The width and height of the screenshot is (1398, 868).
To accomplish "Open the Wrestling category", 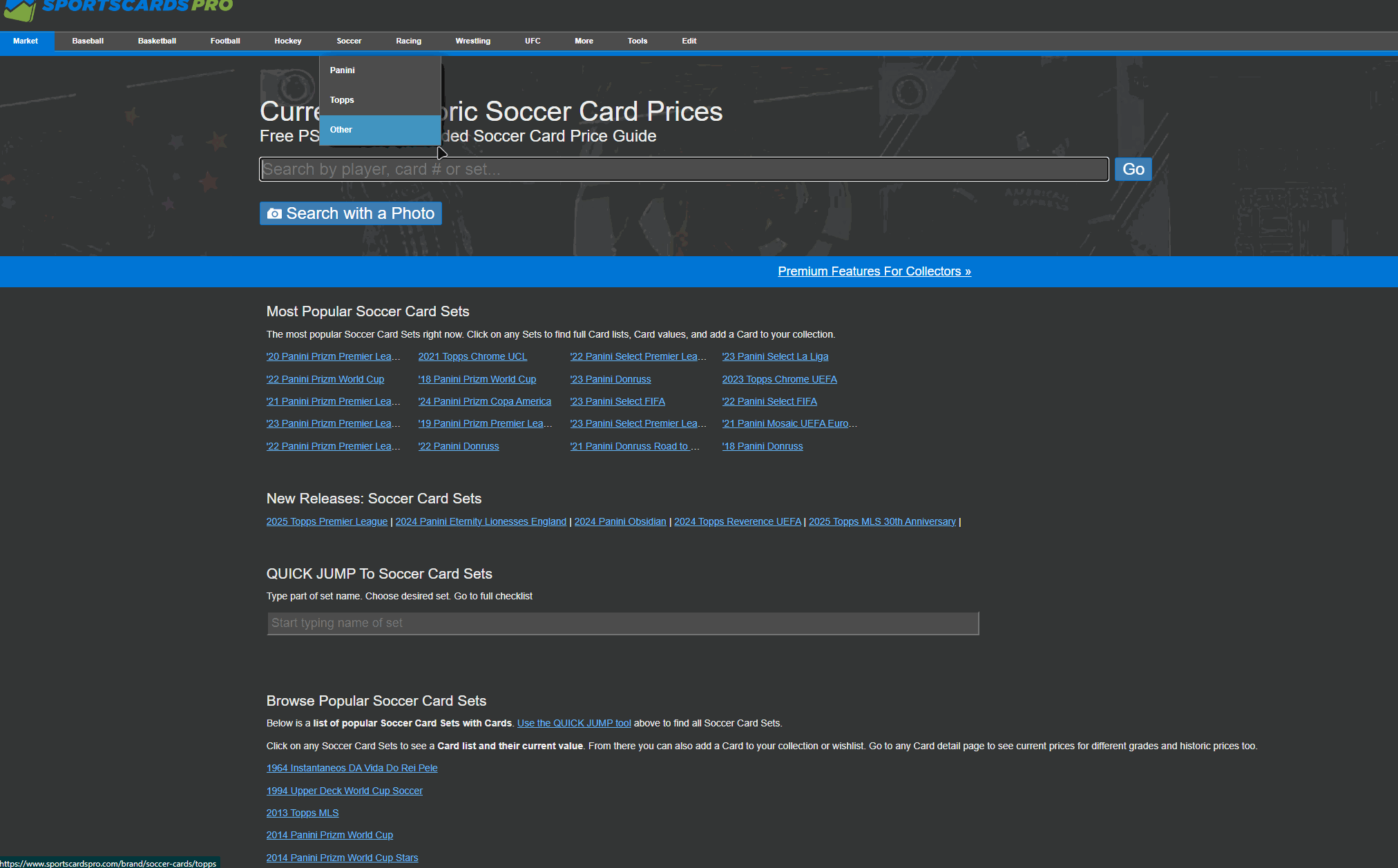I will pyautogui.click(x=472, y=41).
